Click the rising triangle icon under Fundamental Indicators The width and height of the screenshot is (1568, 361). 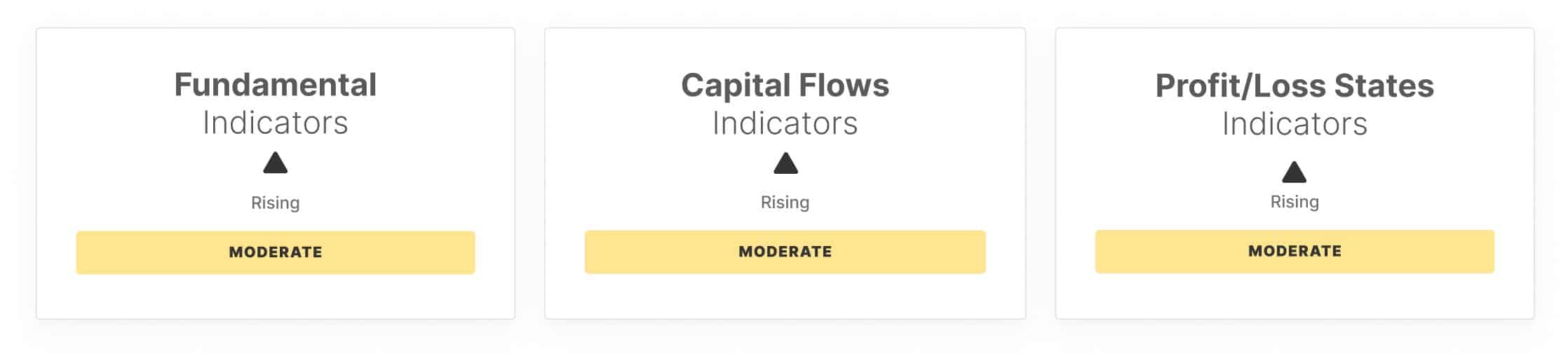(x=276, y=163)
